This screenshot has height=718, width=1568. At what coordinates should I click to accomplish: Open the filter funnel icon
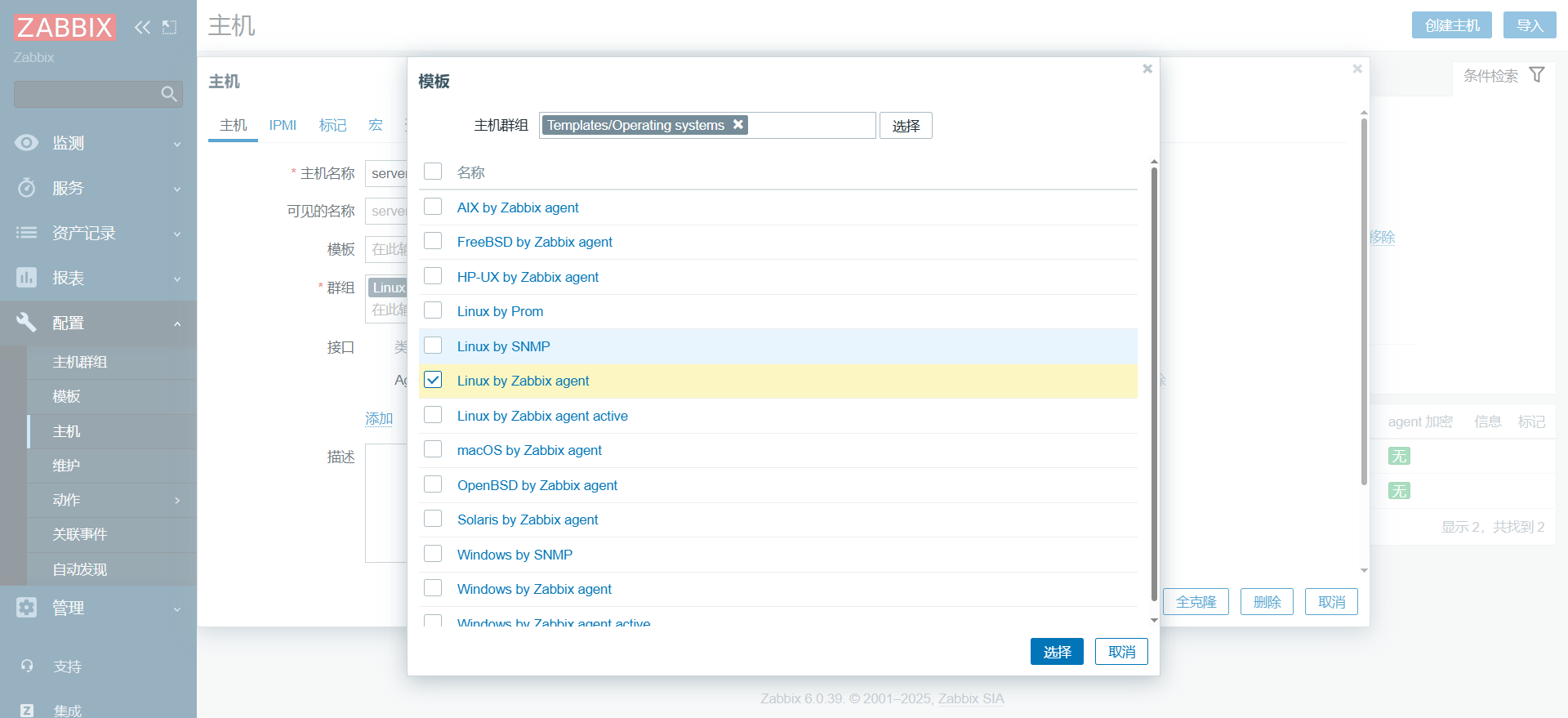[1537, 75]
